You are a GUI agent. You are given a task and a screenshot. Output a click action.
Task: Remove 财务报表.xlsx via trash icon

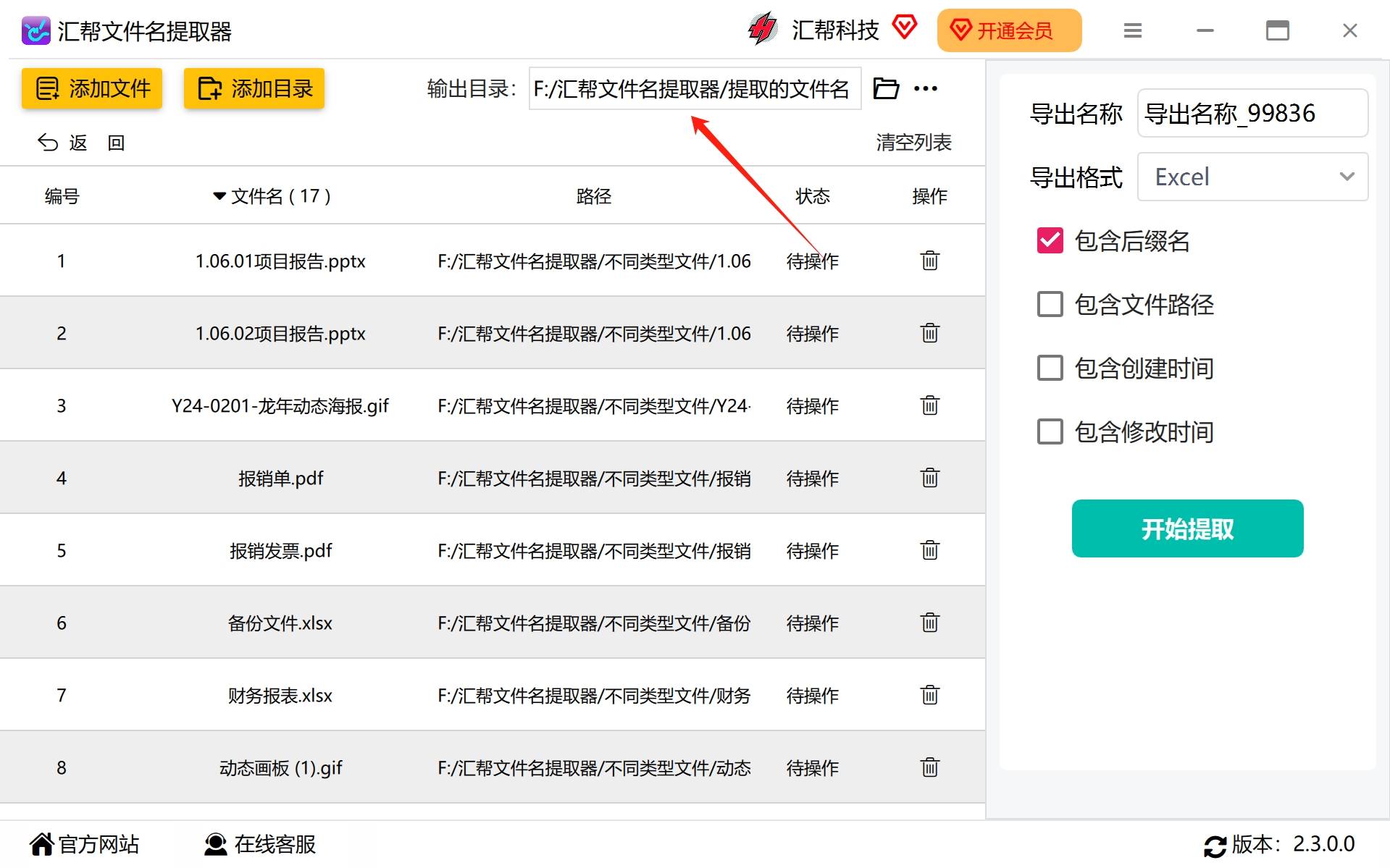coord(930,694)
